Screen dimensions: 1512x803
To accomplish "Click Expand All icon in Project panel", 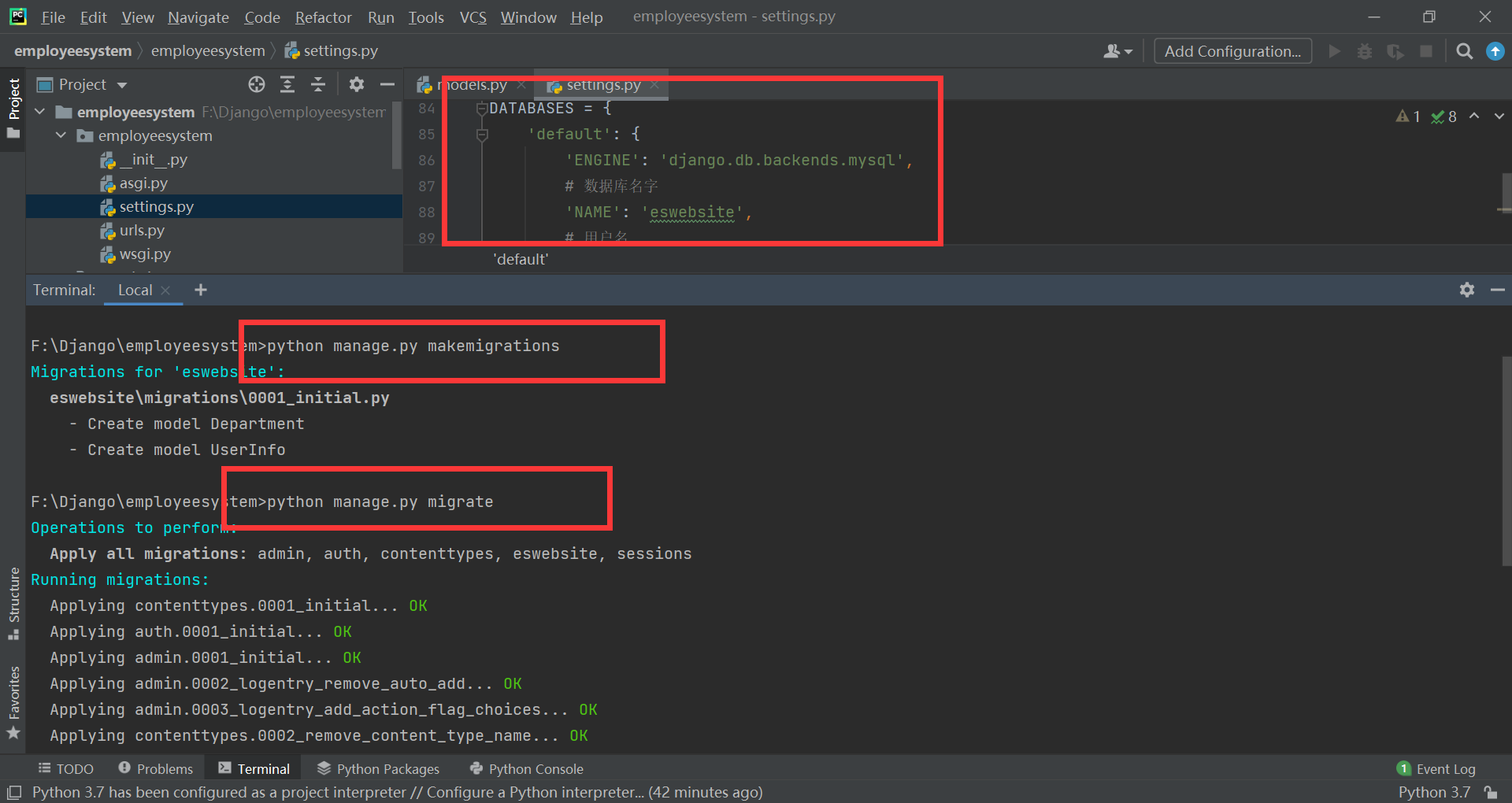I will pyautogui.click(x=287, y=84).
